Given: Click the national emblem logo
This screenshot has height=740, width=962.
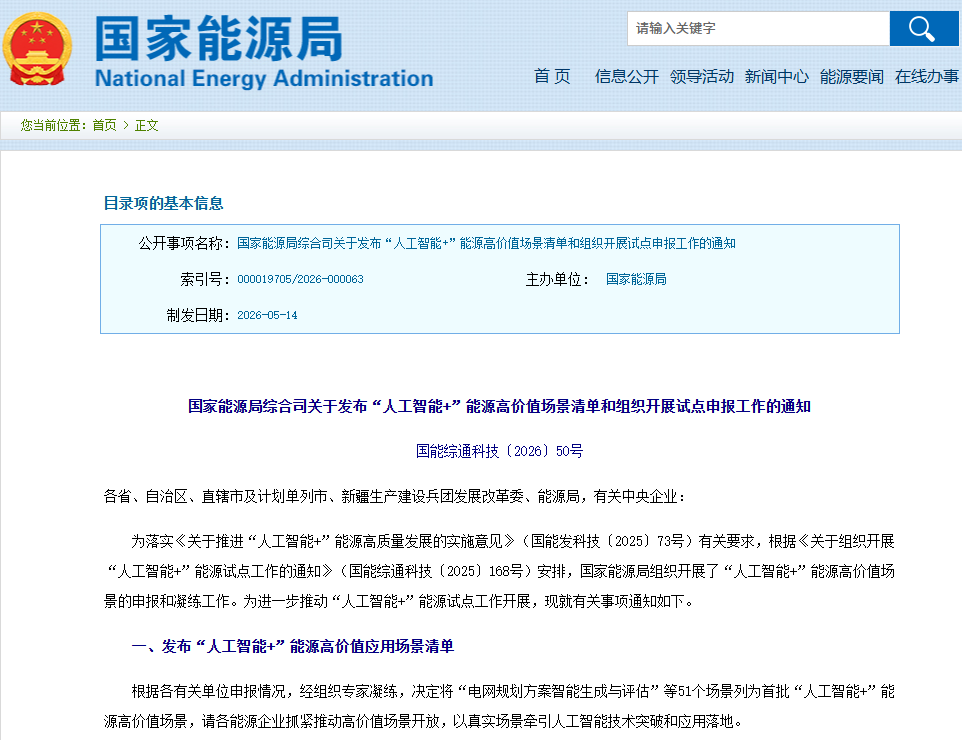Looking at the screenshot, I should 37,49.
